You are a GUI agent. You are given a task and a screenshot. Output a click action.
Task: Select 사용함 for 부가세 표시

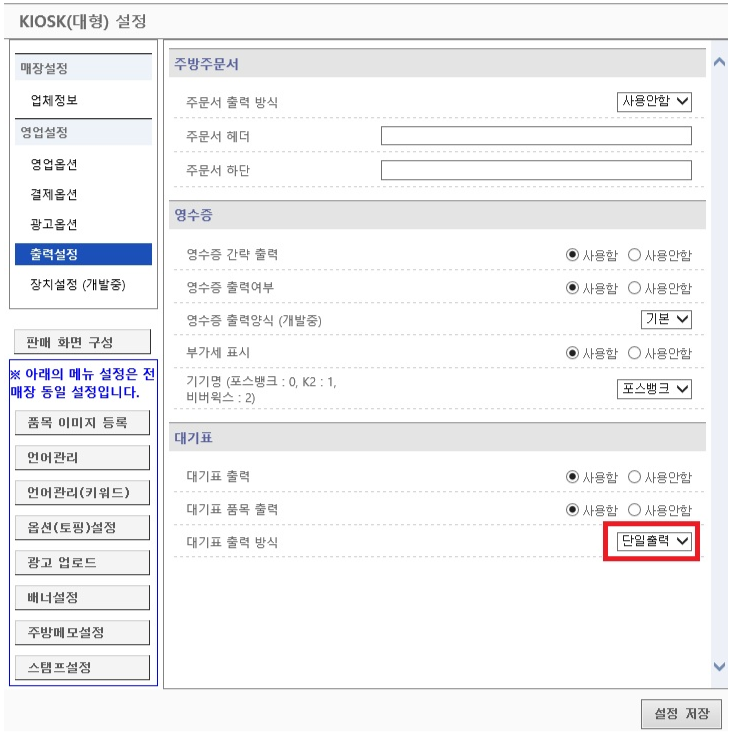(x=572, y=353)
